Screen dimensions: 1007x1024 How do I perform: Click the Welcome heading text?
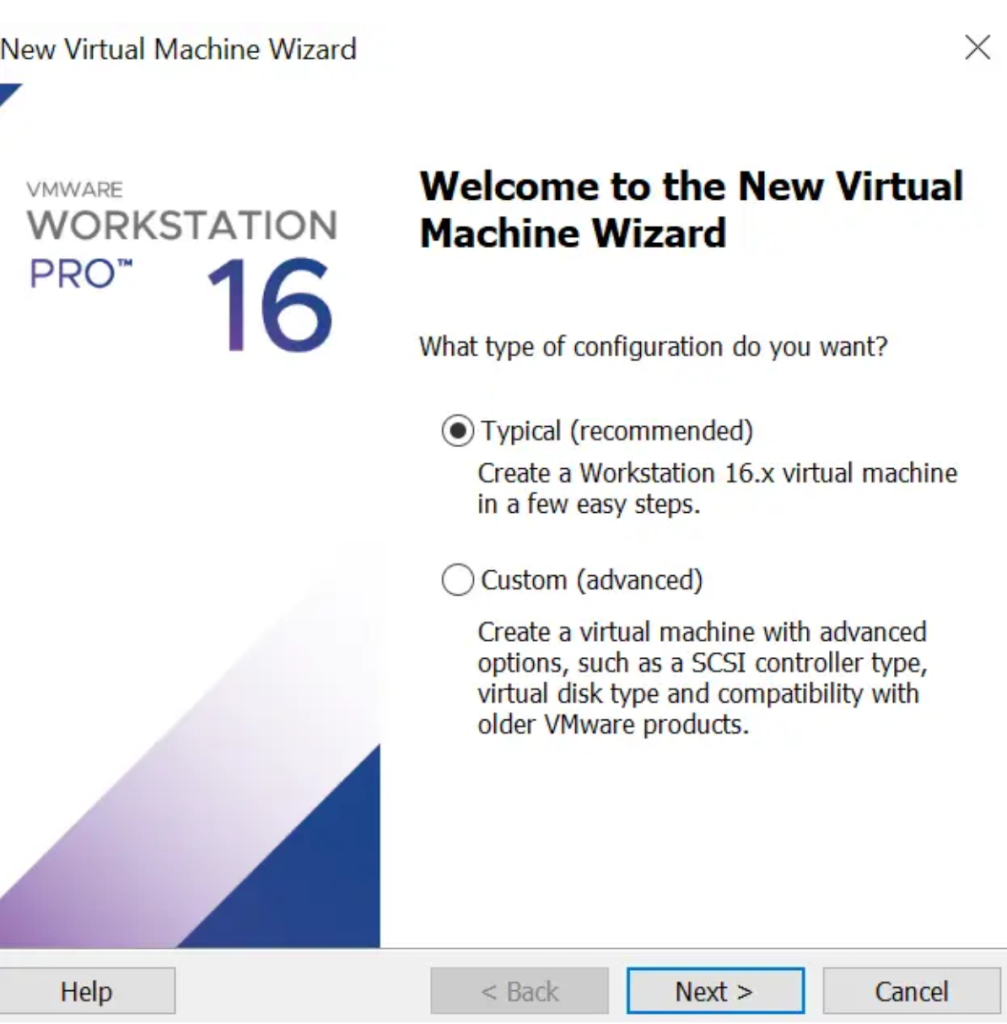click(690, 208)
